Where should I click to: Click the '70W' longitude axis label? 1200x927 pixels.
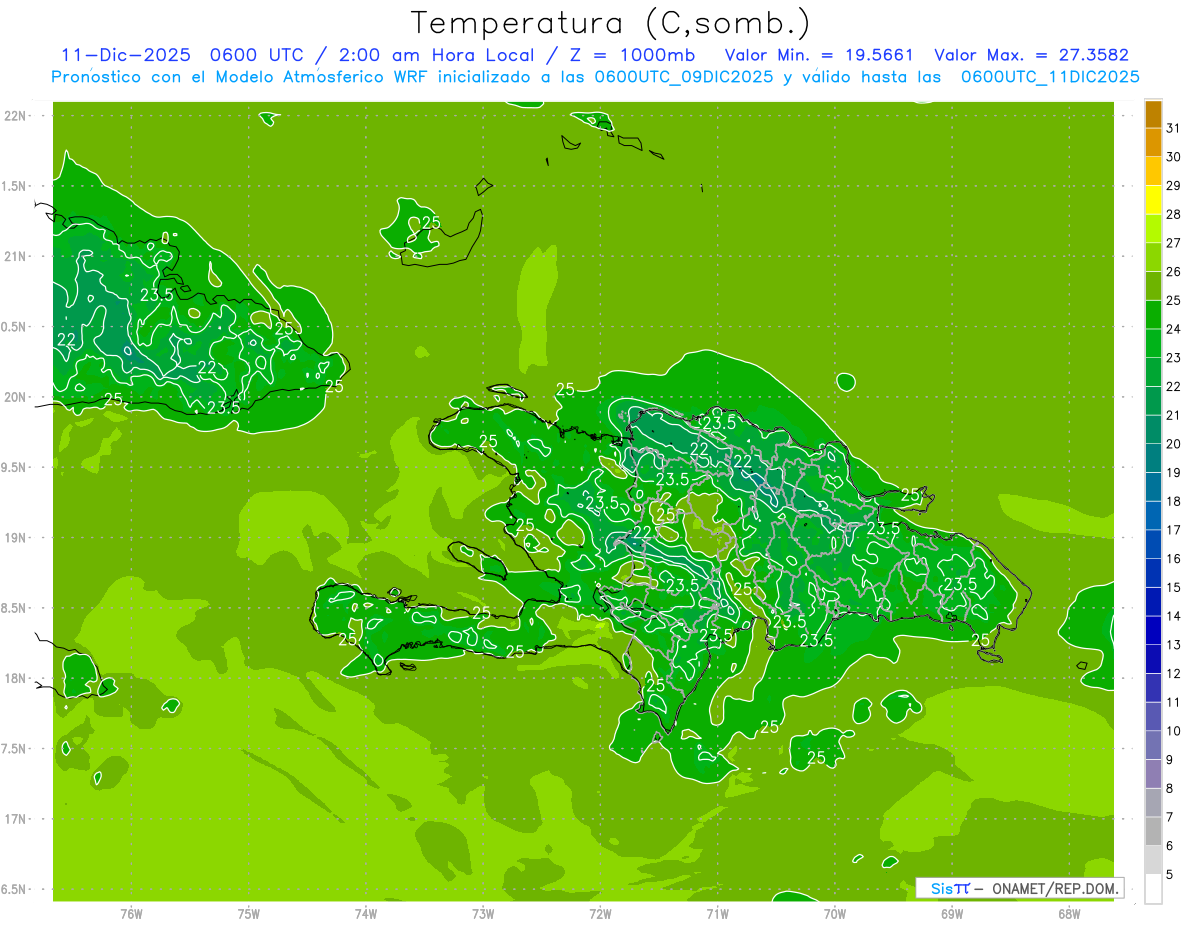click(835, 914)
